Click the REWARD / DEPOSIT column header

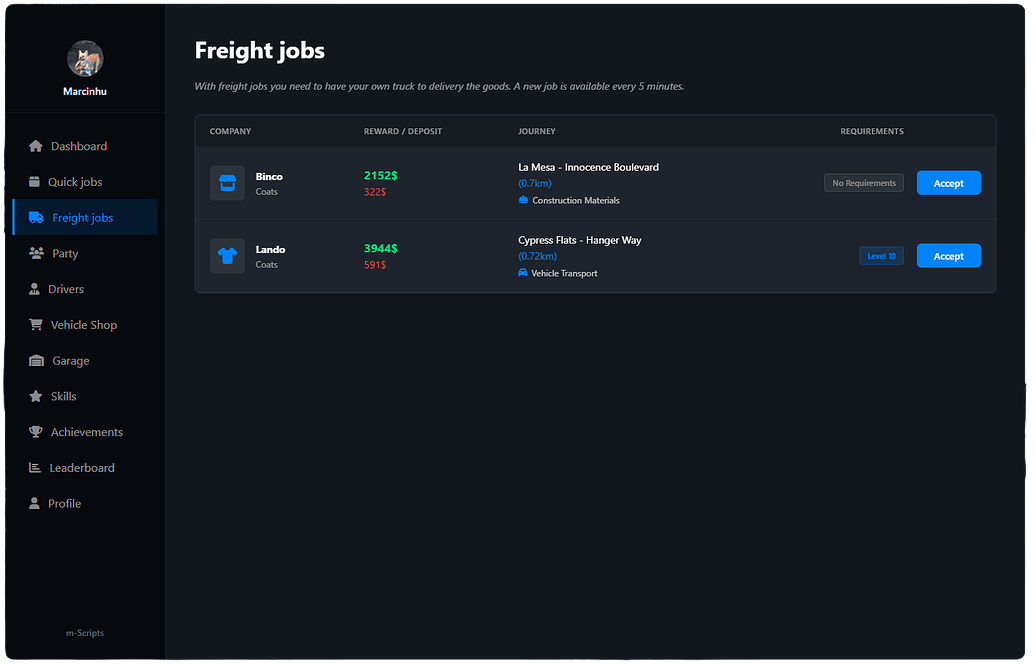point(403,131)
